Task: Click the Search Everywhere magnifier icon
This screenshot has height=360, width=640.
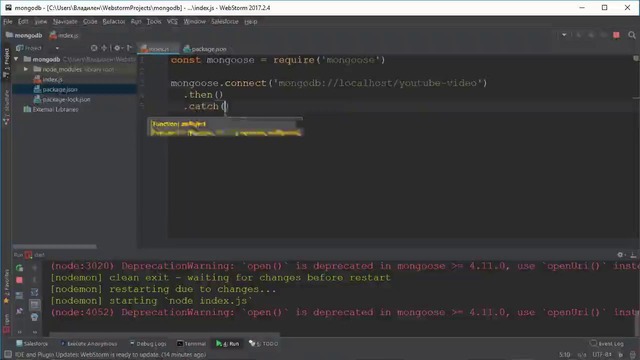Action: coord(632,35)
